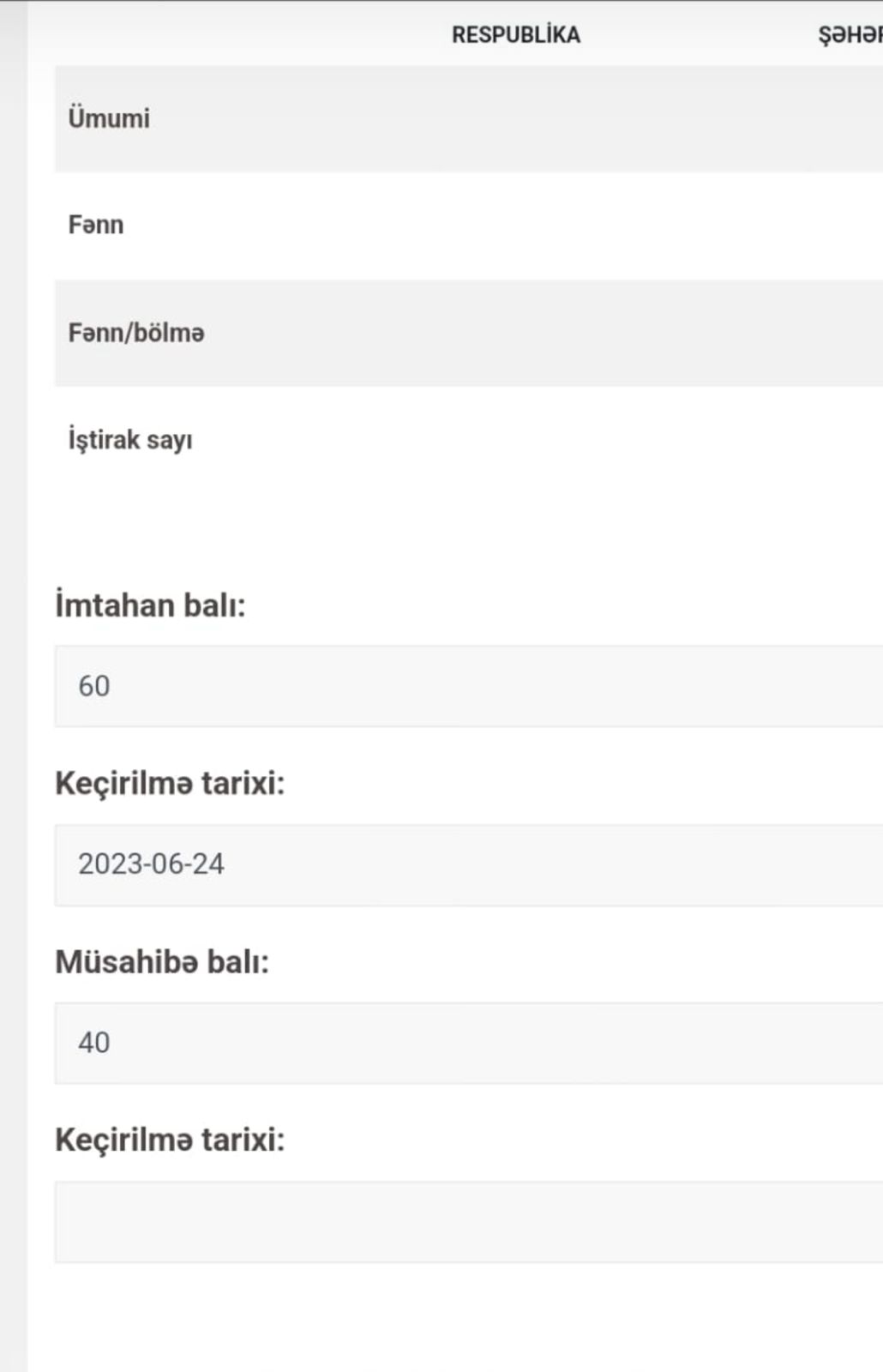Click the Müsahibə balı label
The width and height of the screenshot is (883, 1372).
tap(162, 961)
